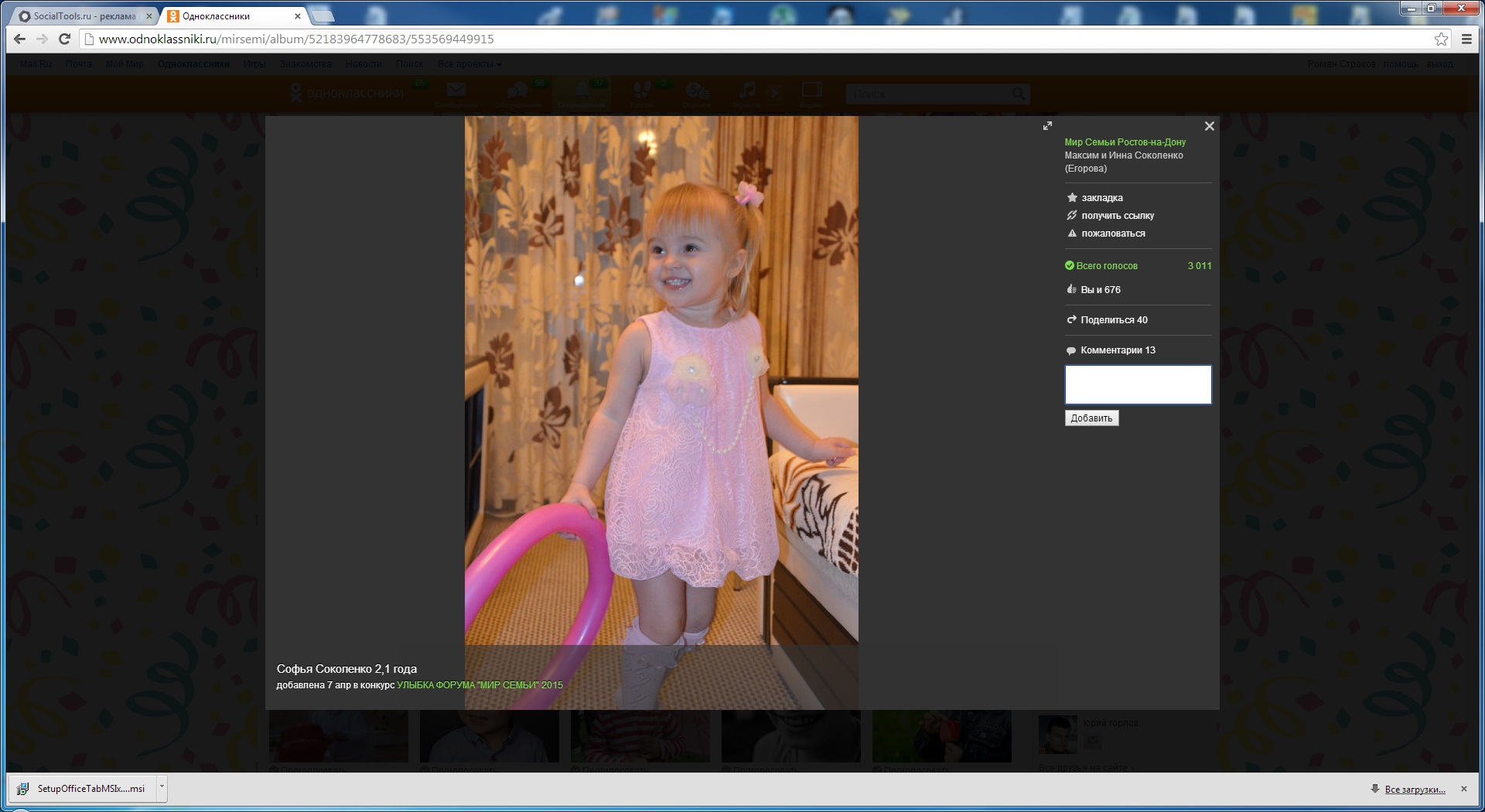Expand the photo to fullscreen

point(1047,125)
